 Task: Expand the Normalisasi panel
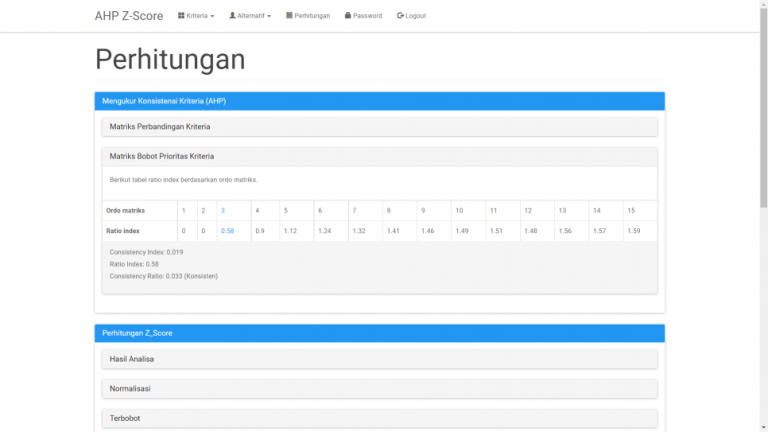[x=380, y=389]
